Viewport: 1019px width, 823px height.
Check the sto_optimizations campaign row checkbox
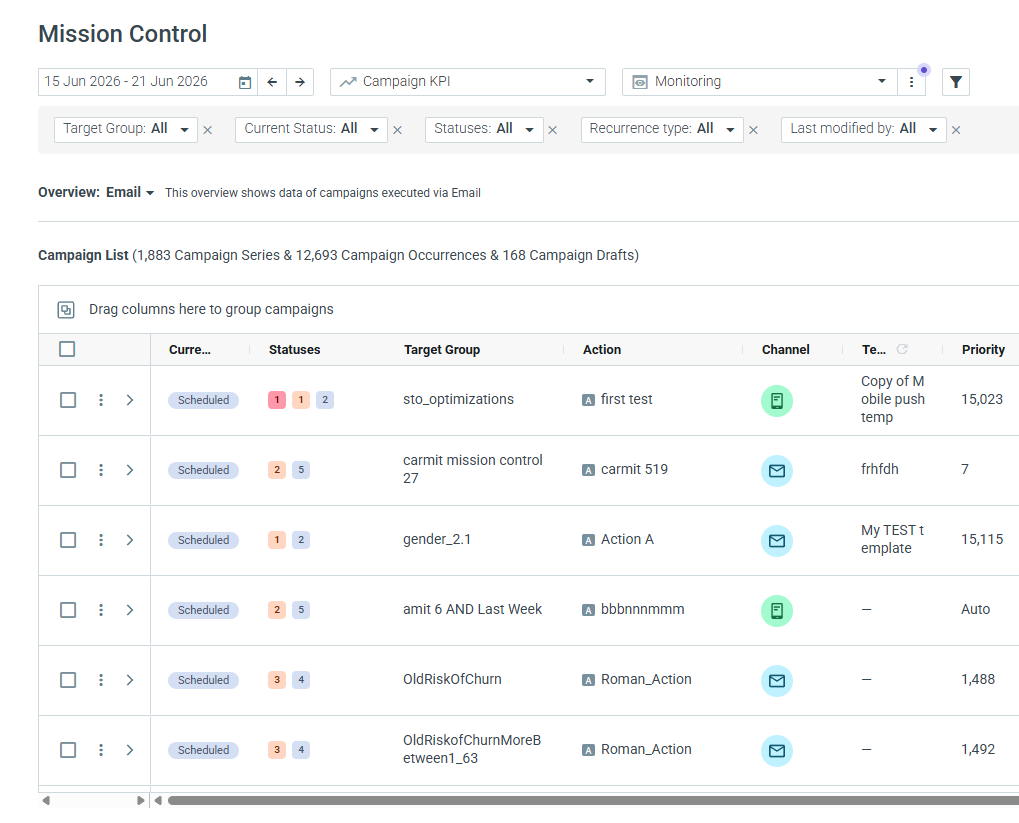[68, 400]
